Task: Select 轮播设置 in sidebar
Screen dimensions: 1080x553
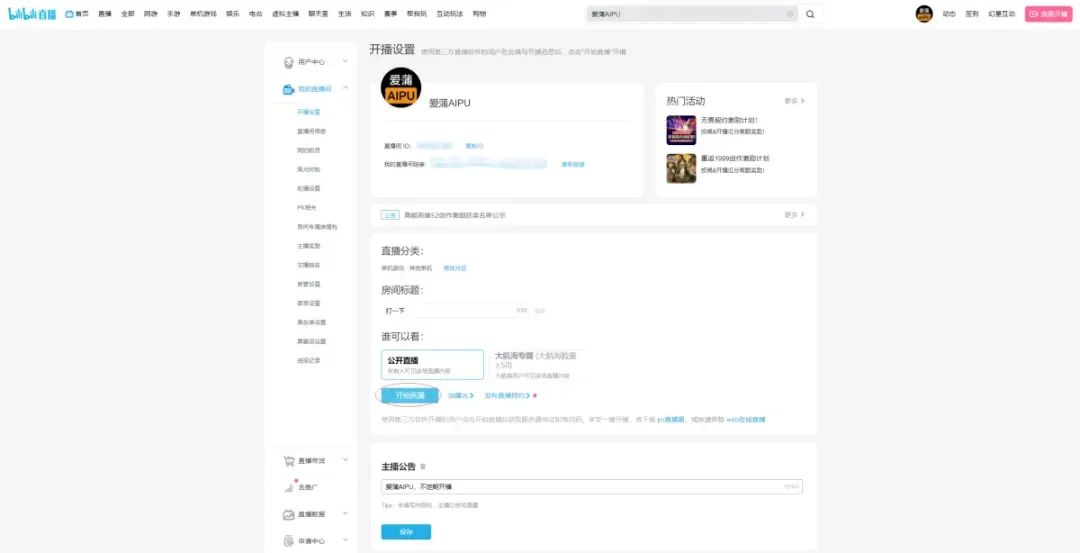Action: coord(309,188)
